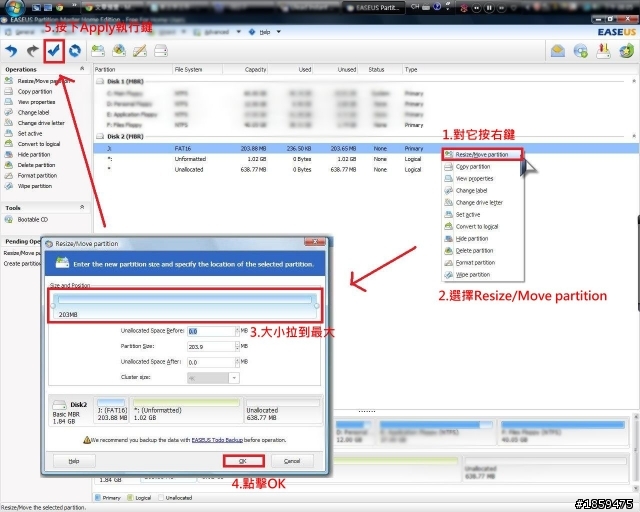
Task: Choose Change drive letter from the context menu
Action: [x=479, y=203]
